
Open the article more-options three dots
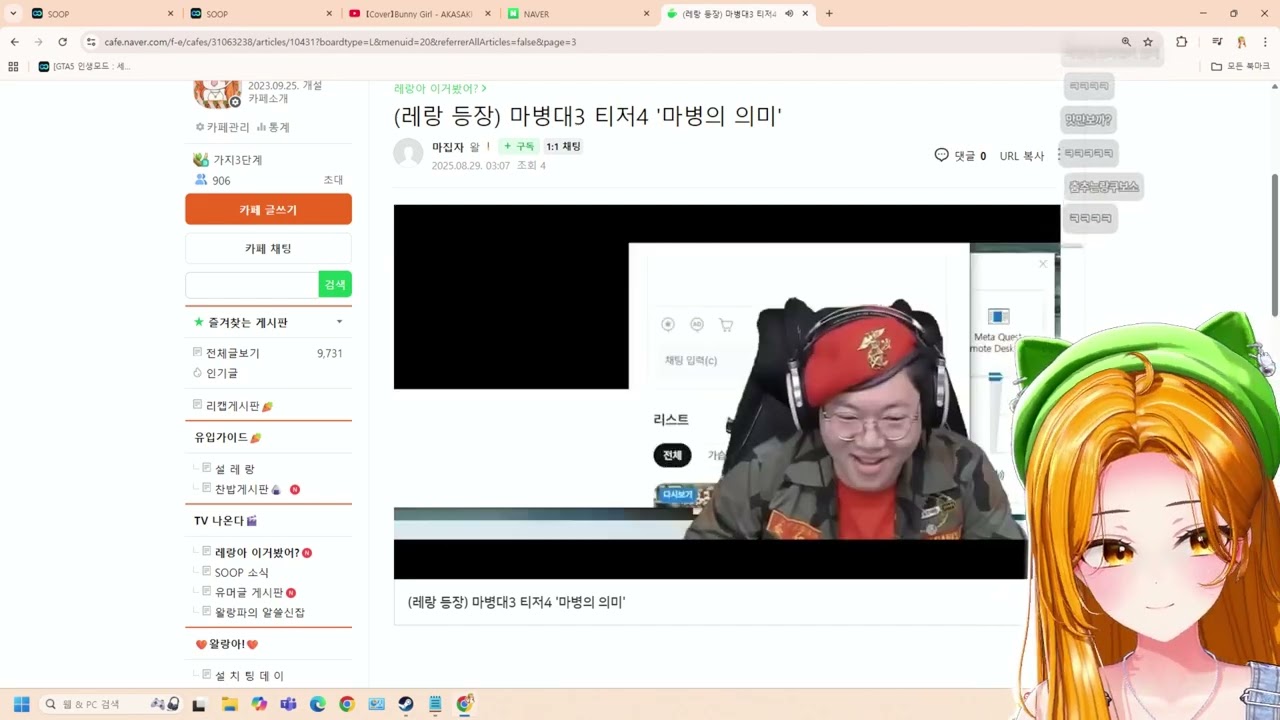pyautogui.click(x=1058, y=155)
